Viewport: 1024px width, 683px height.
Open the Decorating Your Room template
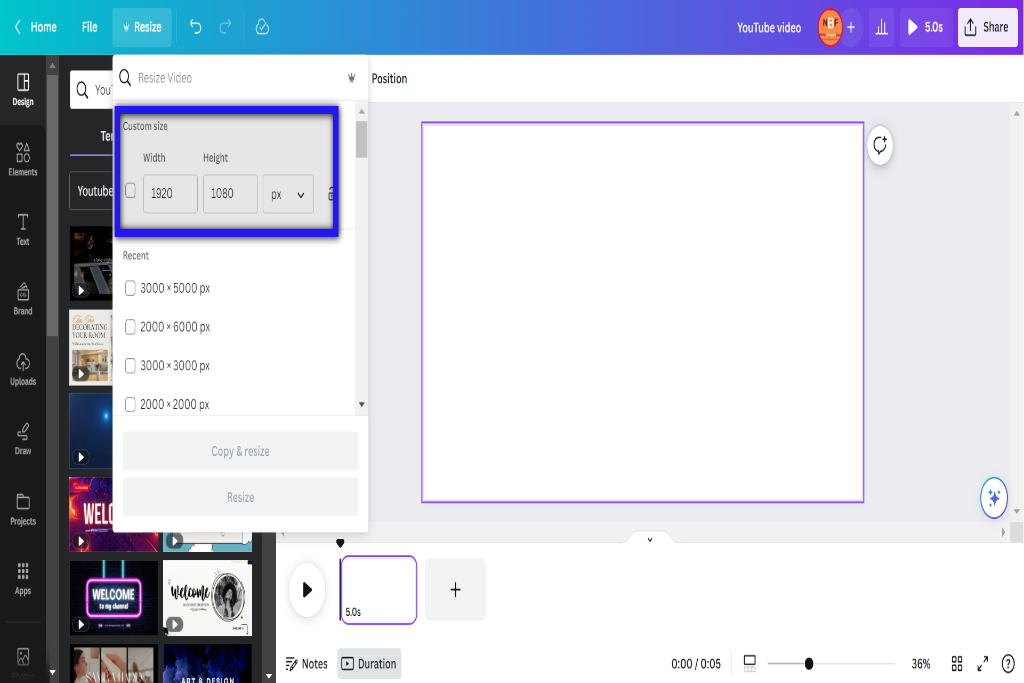tap(91, 347)
